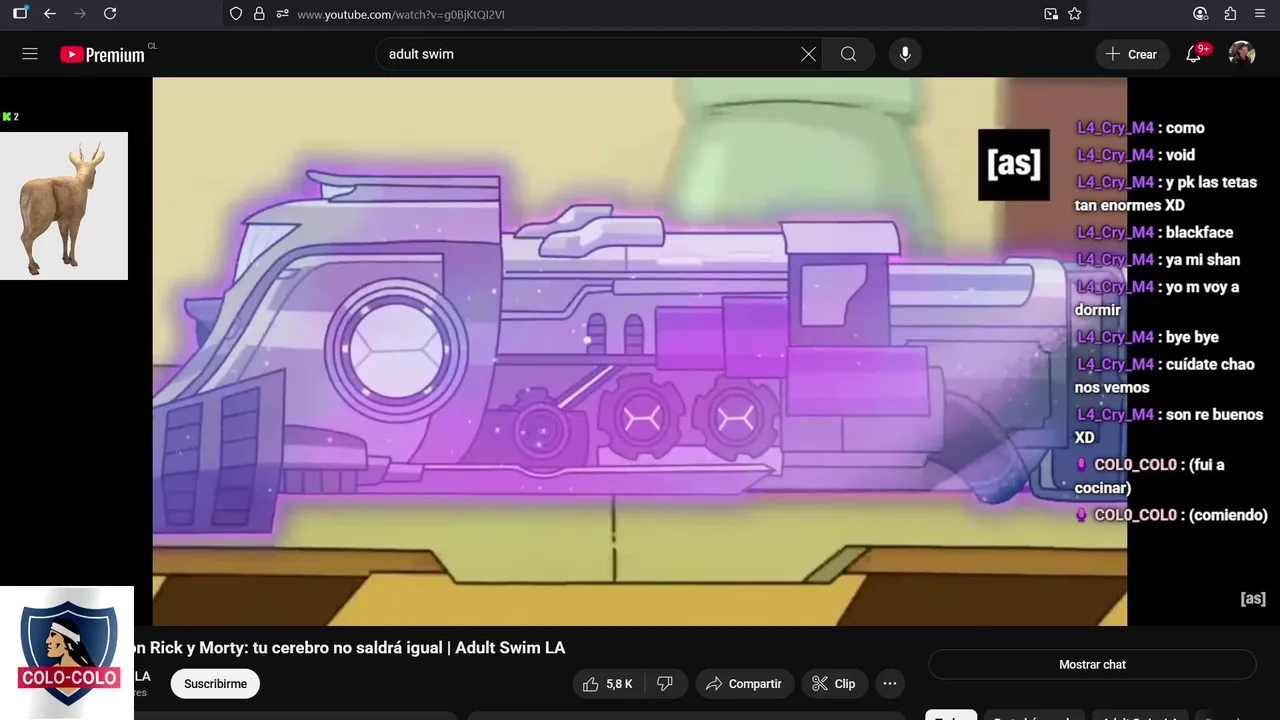
Task: Start voice search with the microphone
Action: tap(905, 54)
